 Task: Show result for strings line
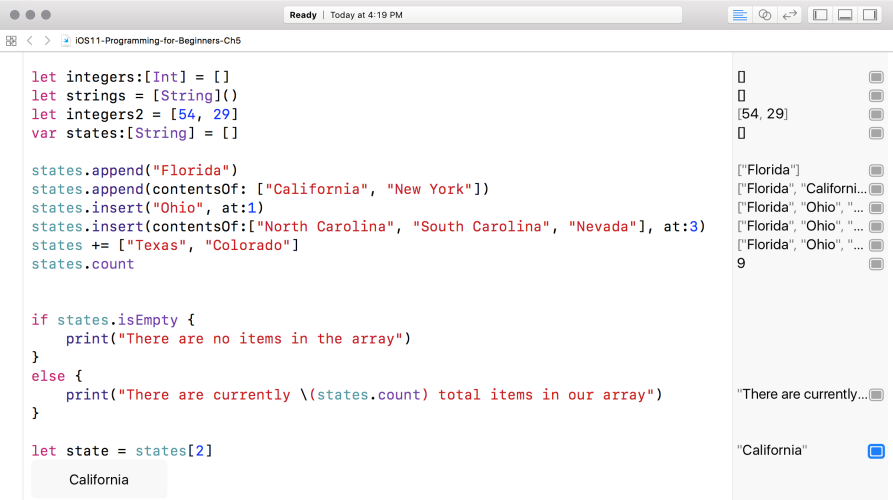(x=876, y=96)
